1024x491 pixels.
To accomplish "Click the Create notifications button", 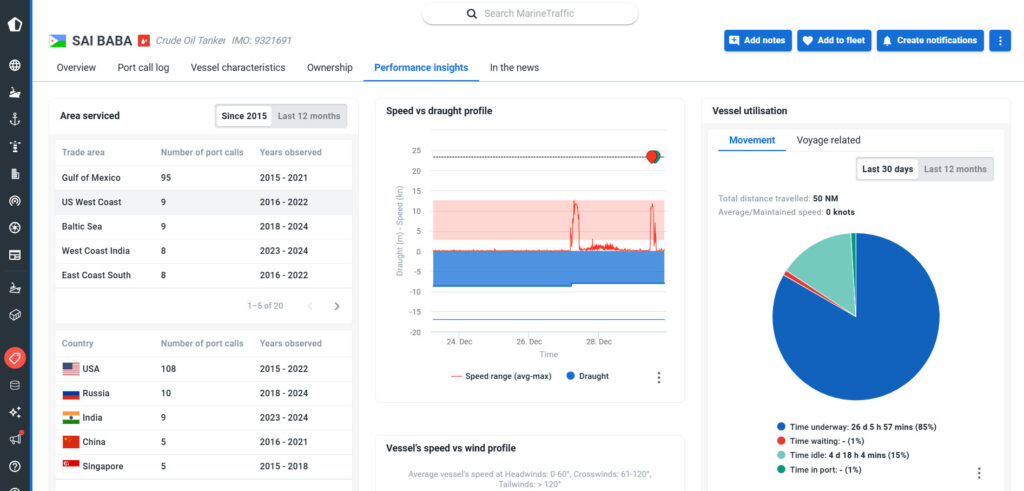I will (930, 41).
